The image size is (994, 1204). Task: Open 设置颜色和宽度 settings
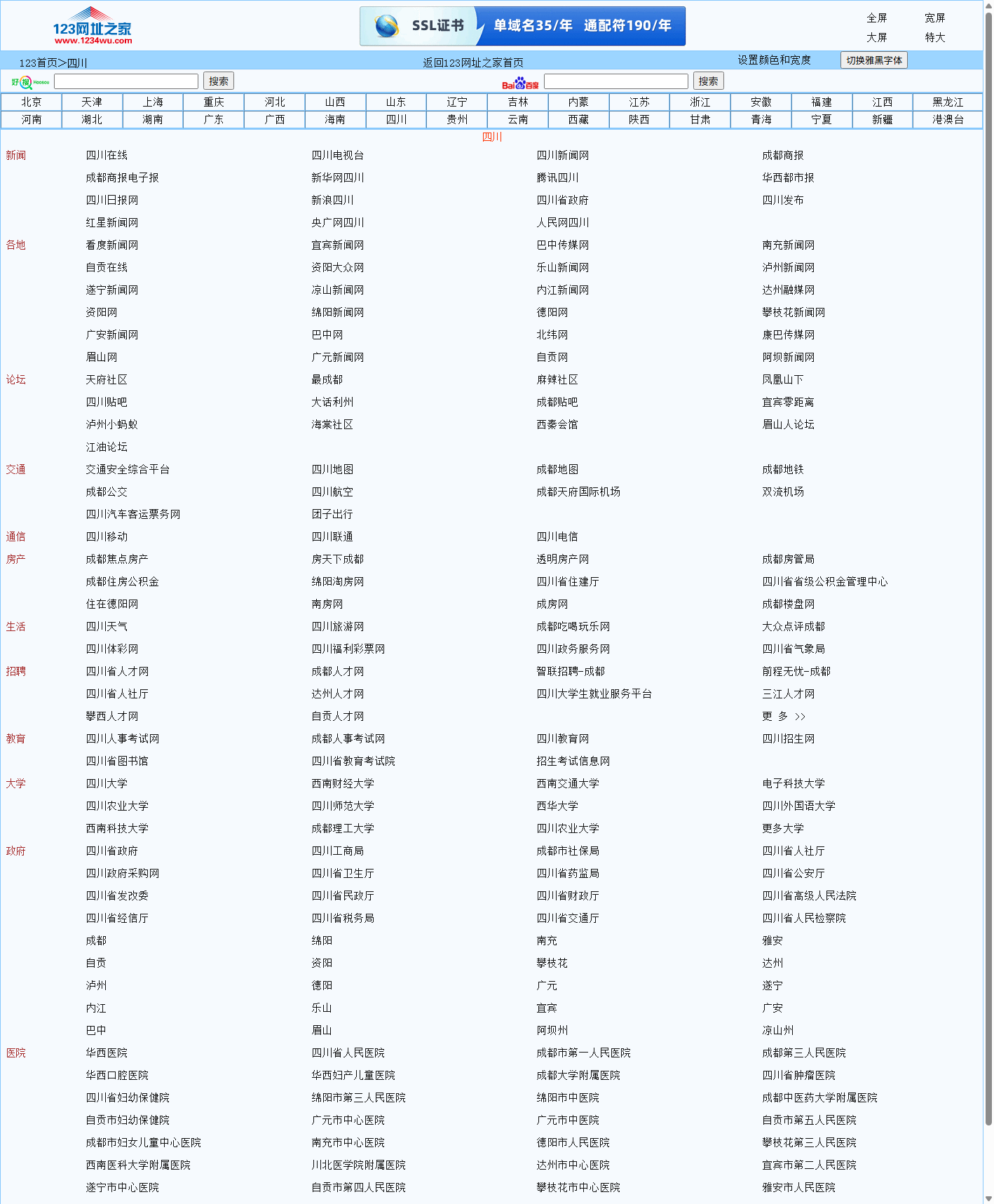[774, 60]
